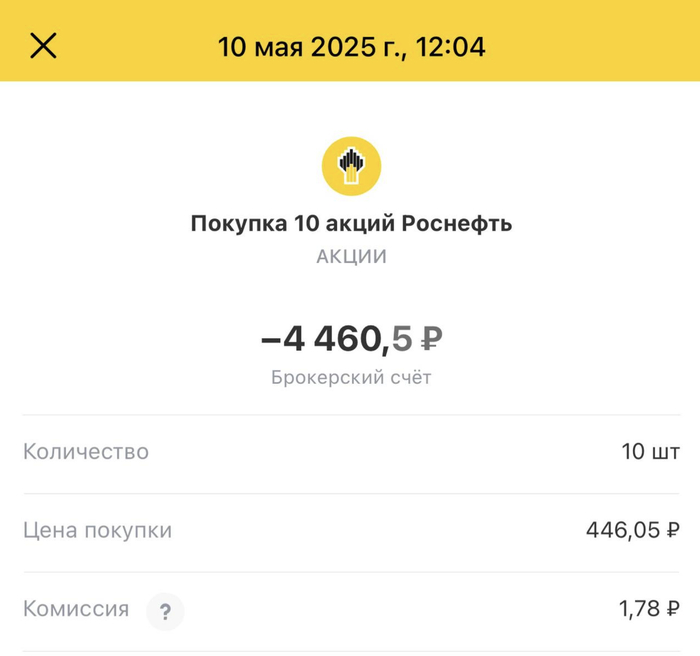Tap the time 12:04 in the header
This screenshot has width=700, height=656.
(451, 46)
